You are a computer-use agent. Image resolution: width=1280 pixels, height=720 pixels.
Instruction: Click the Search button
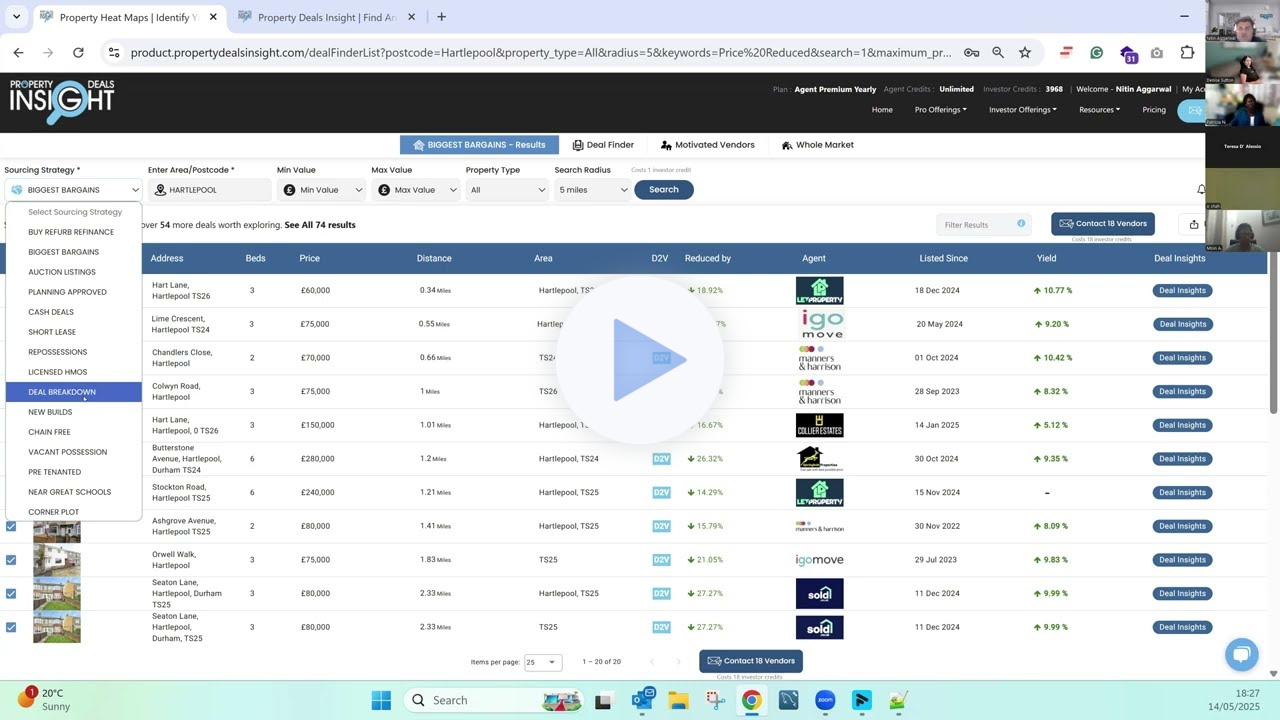click(663, 190)
